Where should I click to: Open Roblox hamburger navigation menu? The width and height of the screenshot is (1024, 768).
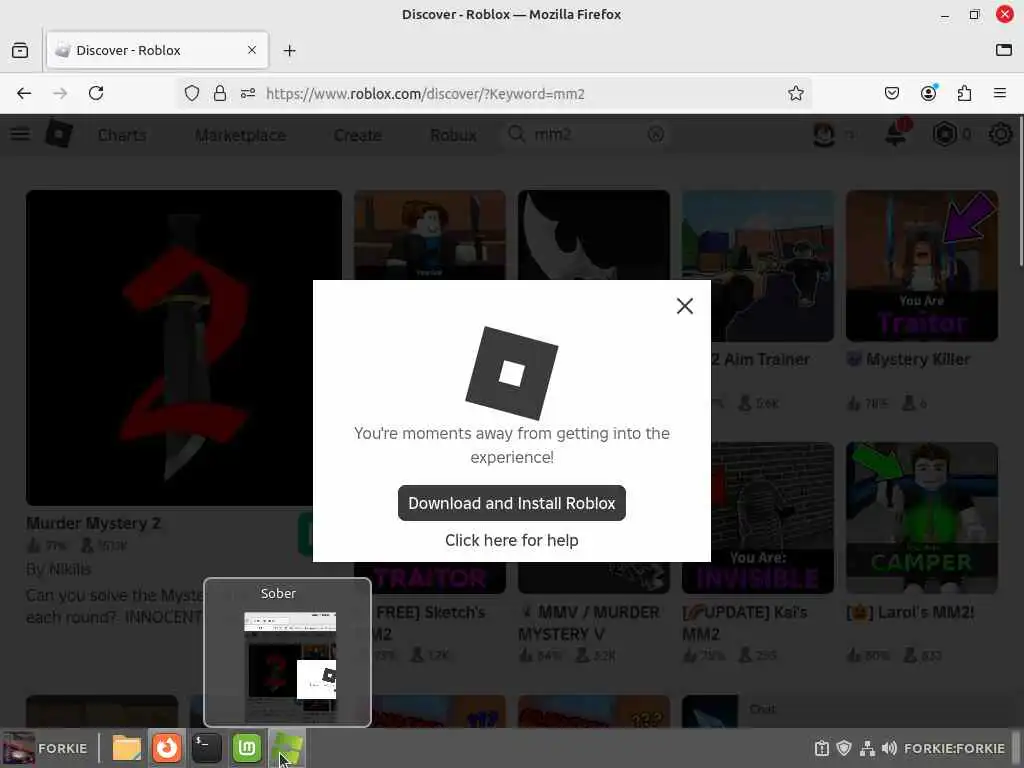[x=20, y=135]
